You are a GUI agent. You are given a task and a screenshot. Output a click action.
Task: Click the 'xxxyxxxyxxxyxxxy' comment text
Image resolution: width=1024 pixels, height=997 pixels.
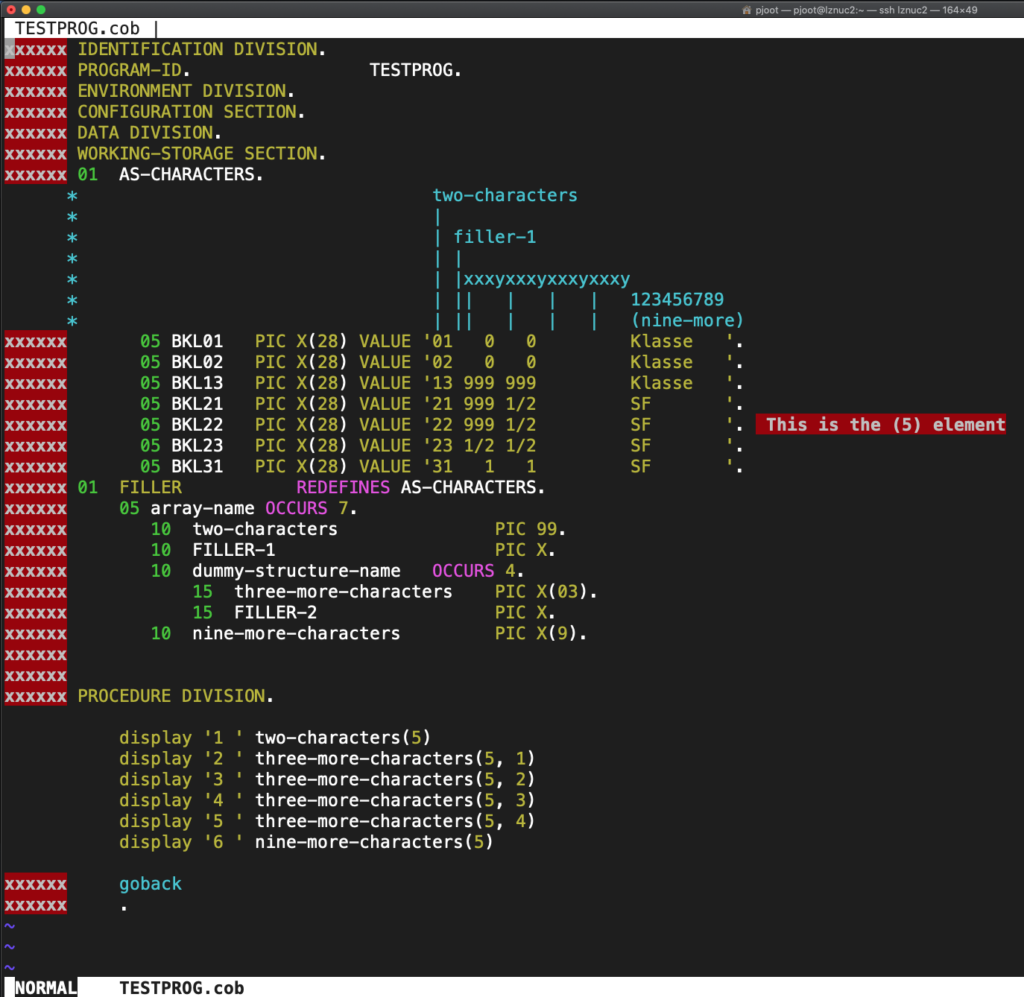pos(547,279)
